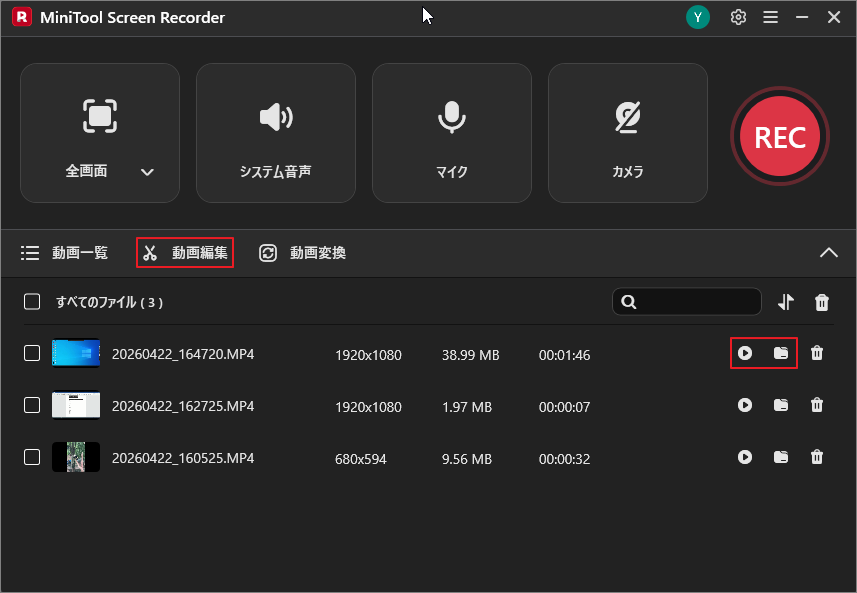Select the マイク microphone icon
The image size is (857, 593).
click(x=451, y=115)
